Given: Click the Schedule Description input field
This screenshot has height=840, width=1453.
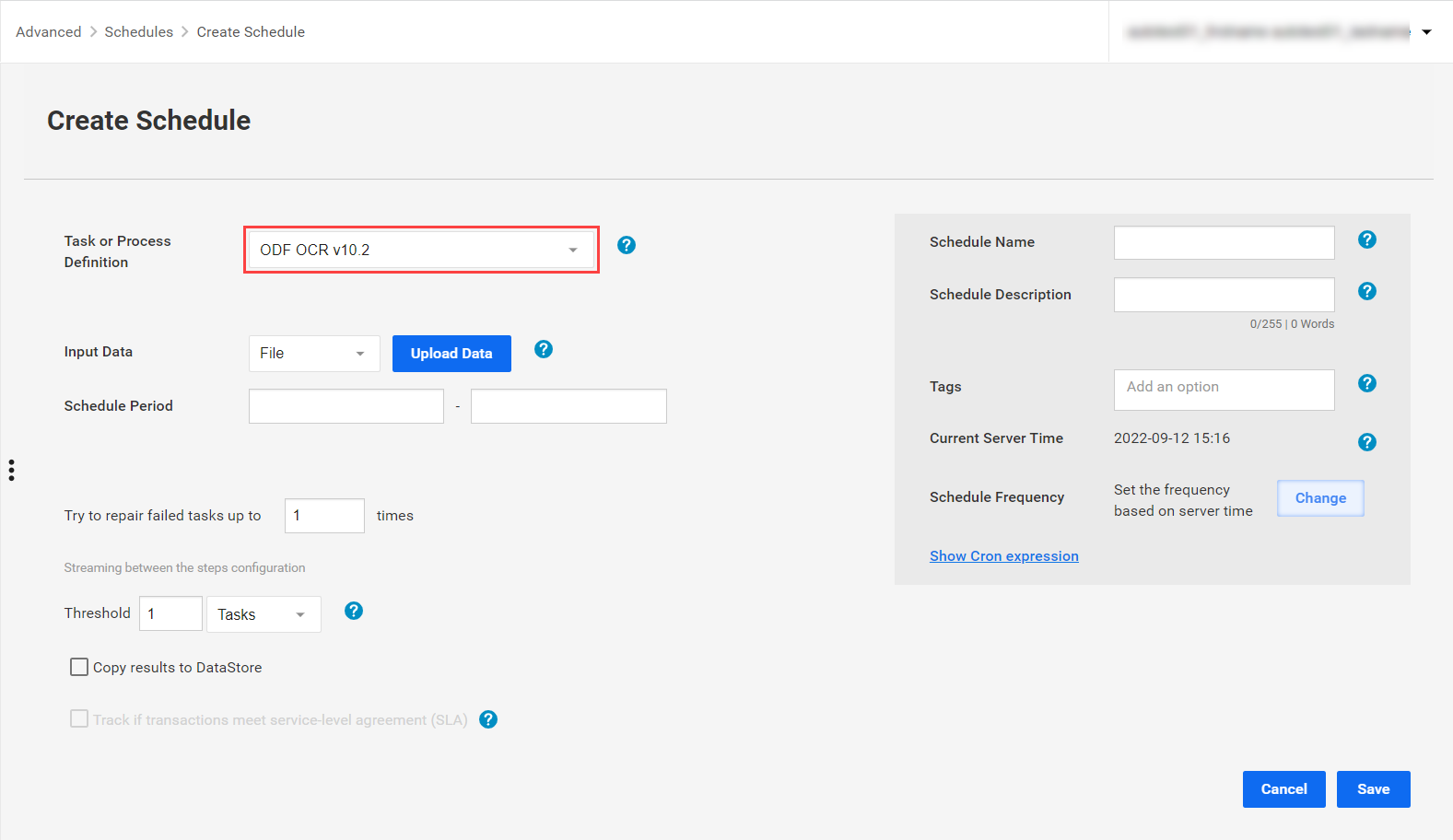Looking at the screenshot, I should pyautogui.click(x=1224, y=295).
